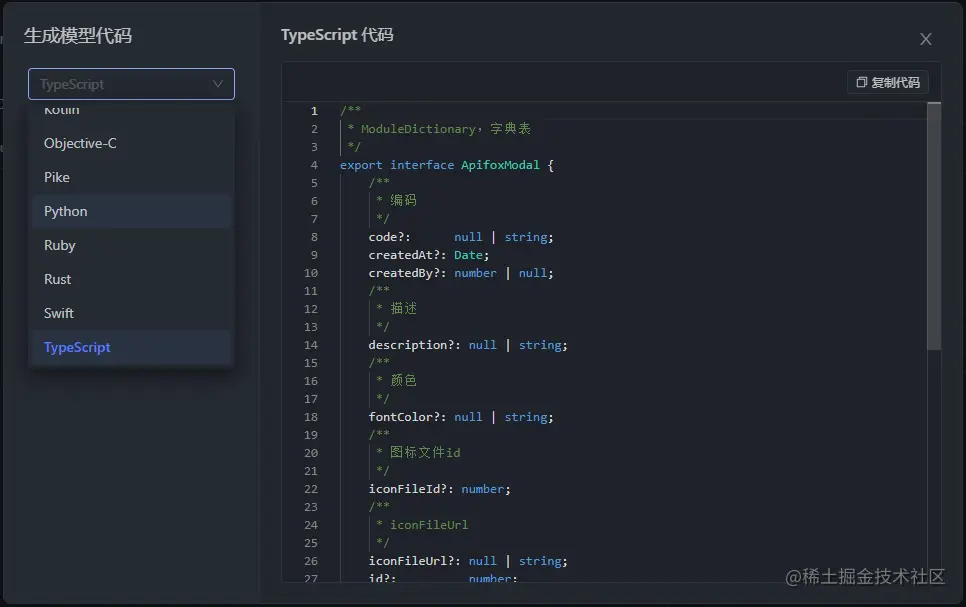
Task: Click the '描述' comment on line 12
Action: (397, 309)
